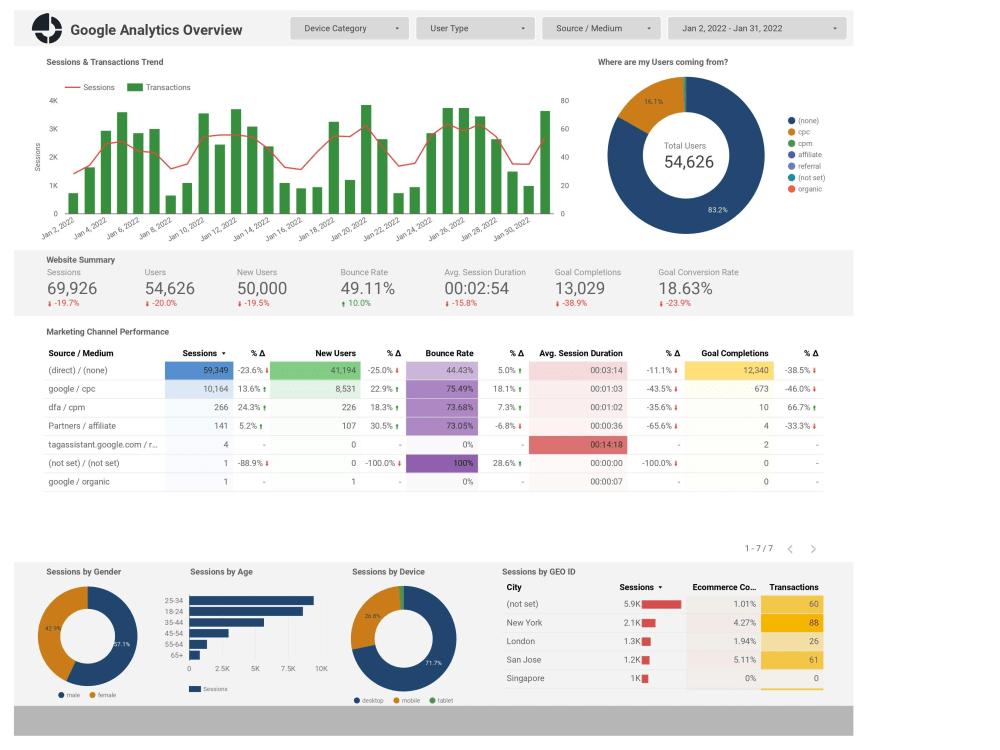The height and width of the screenshot is (750, 1000).
Task: Go to previous page of channel table
Action: click(790, 549)
